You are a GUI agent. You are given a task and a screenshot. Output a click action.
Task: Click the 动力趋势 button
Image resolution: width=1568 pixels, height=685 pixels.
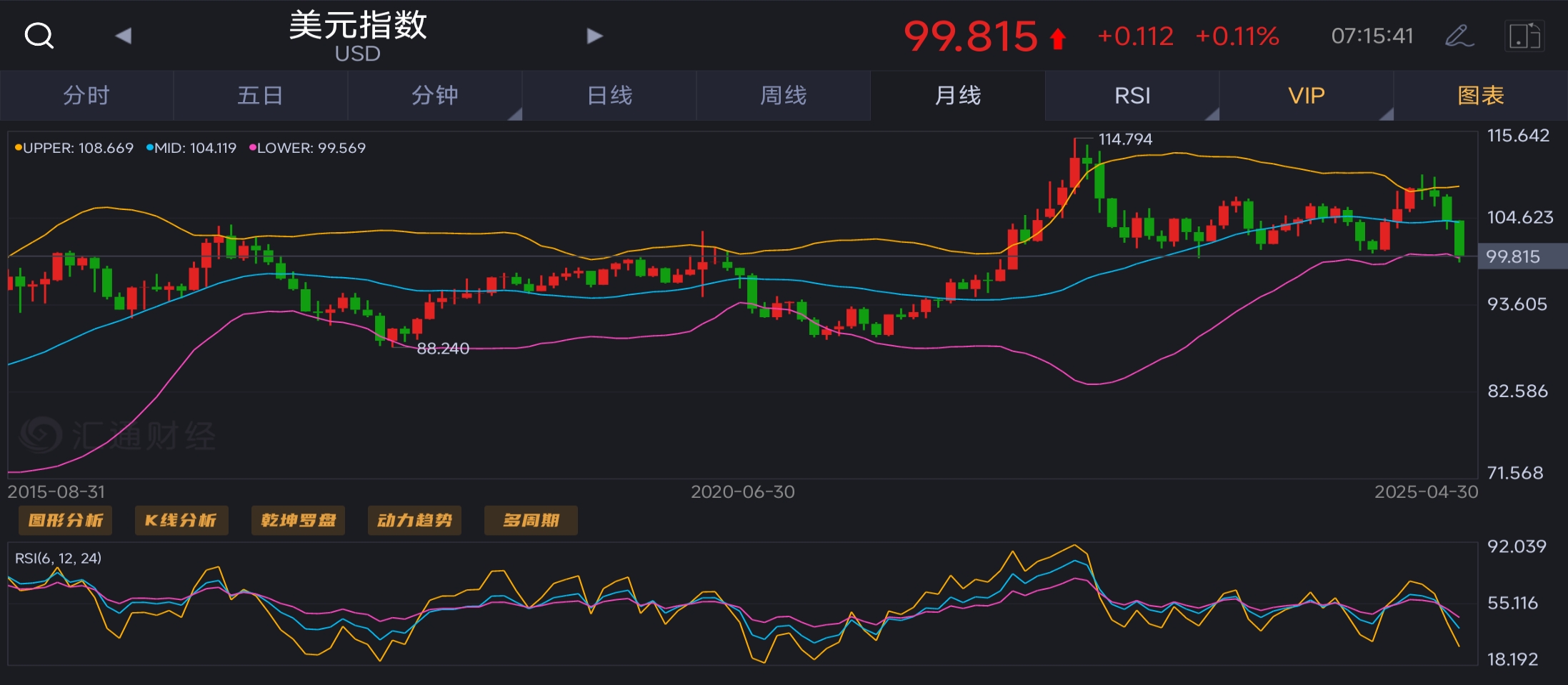[414, 520]
